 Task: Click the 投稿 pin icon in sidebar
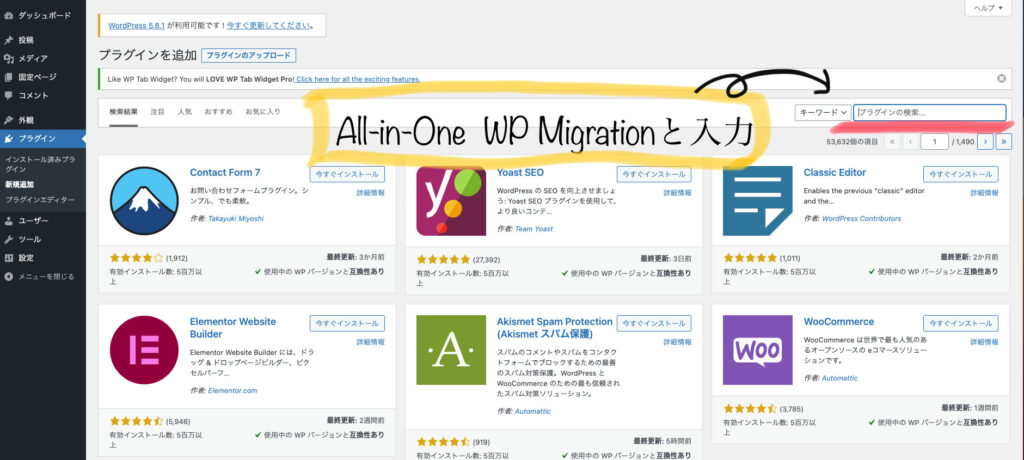[x=8, y=40]
